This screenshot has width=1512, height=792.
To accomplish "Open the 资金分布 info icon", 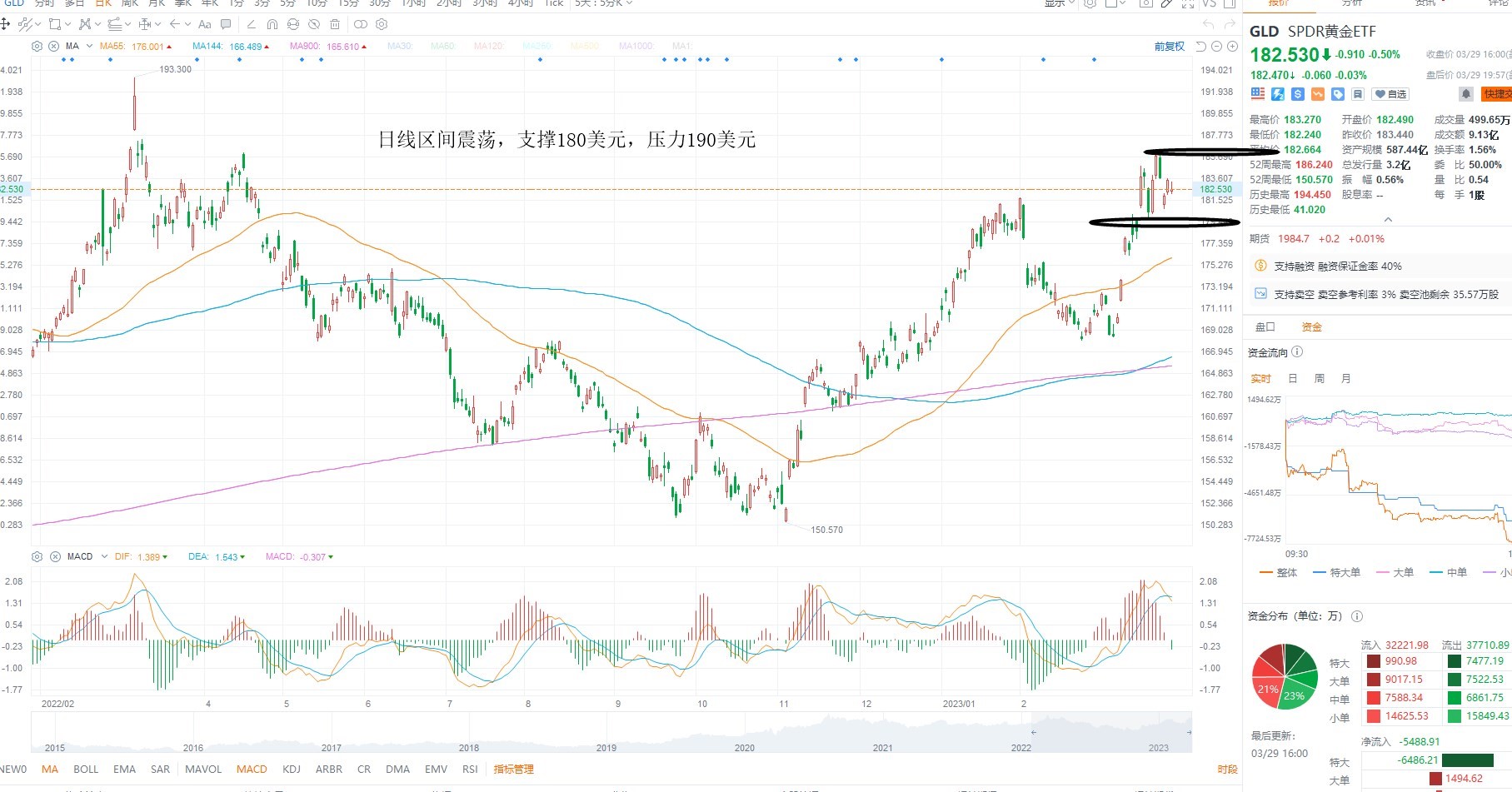I will pyautogui.click(x=1357, y=616).
